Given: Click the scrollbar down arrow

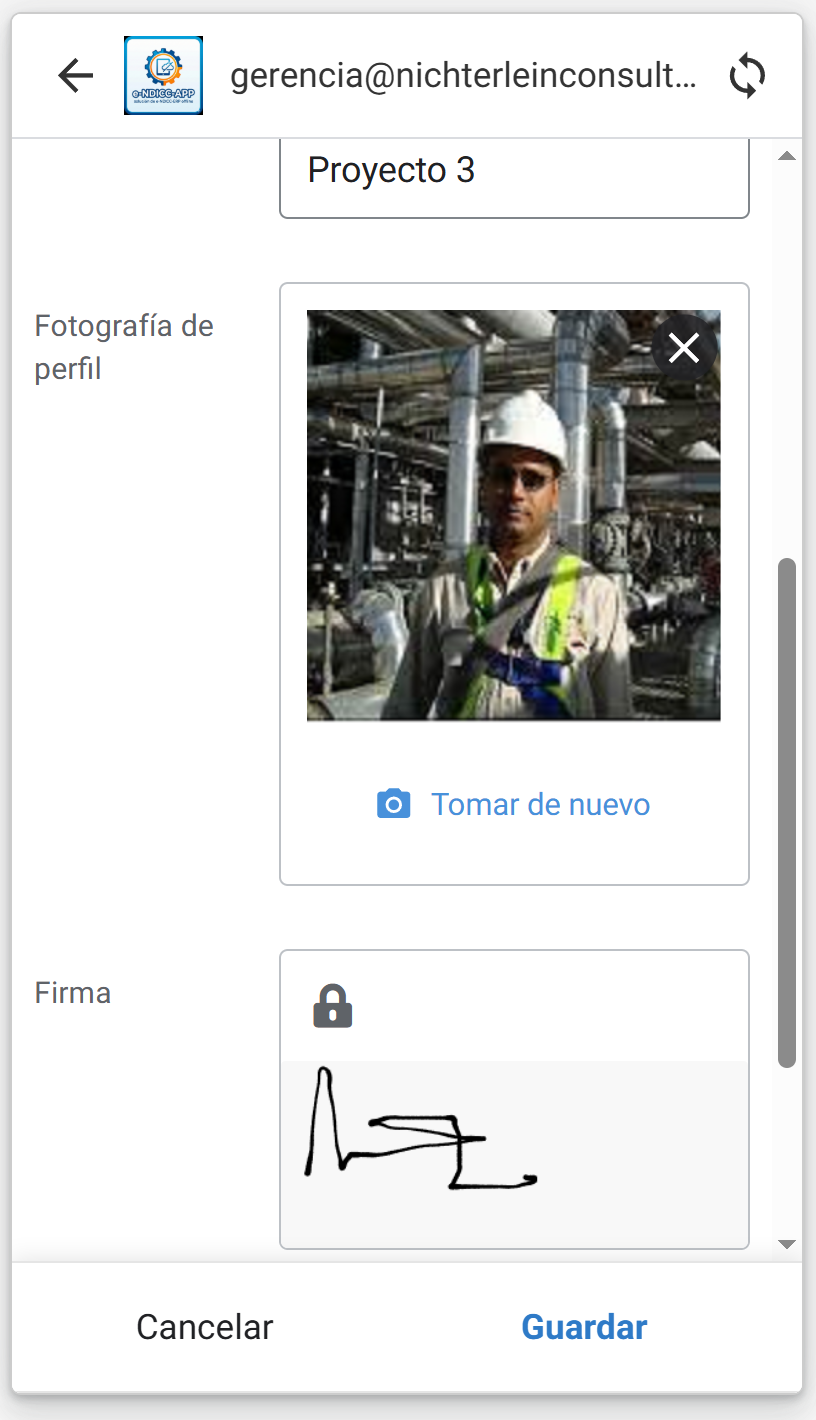Looking at the screenshot, I should coord(787,1244).
